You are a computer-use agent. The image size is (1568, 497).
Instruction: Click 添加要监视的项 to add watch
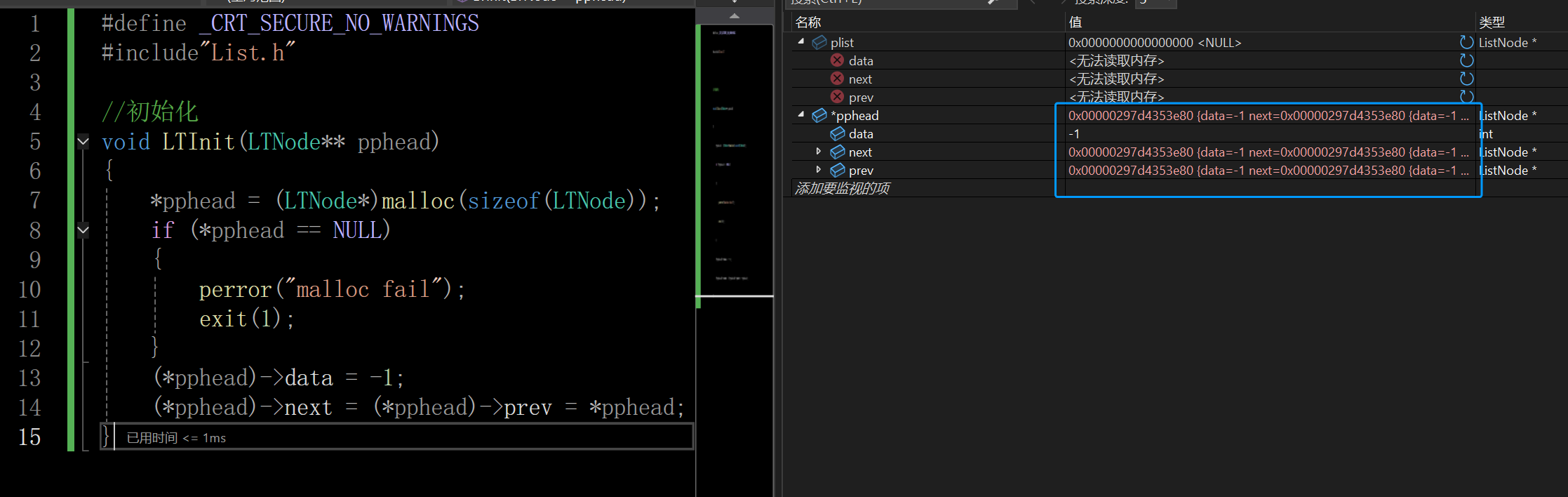(x=842, y=188)
